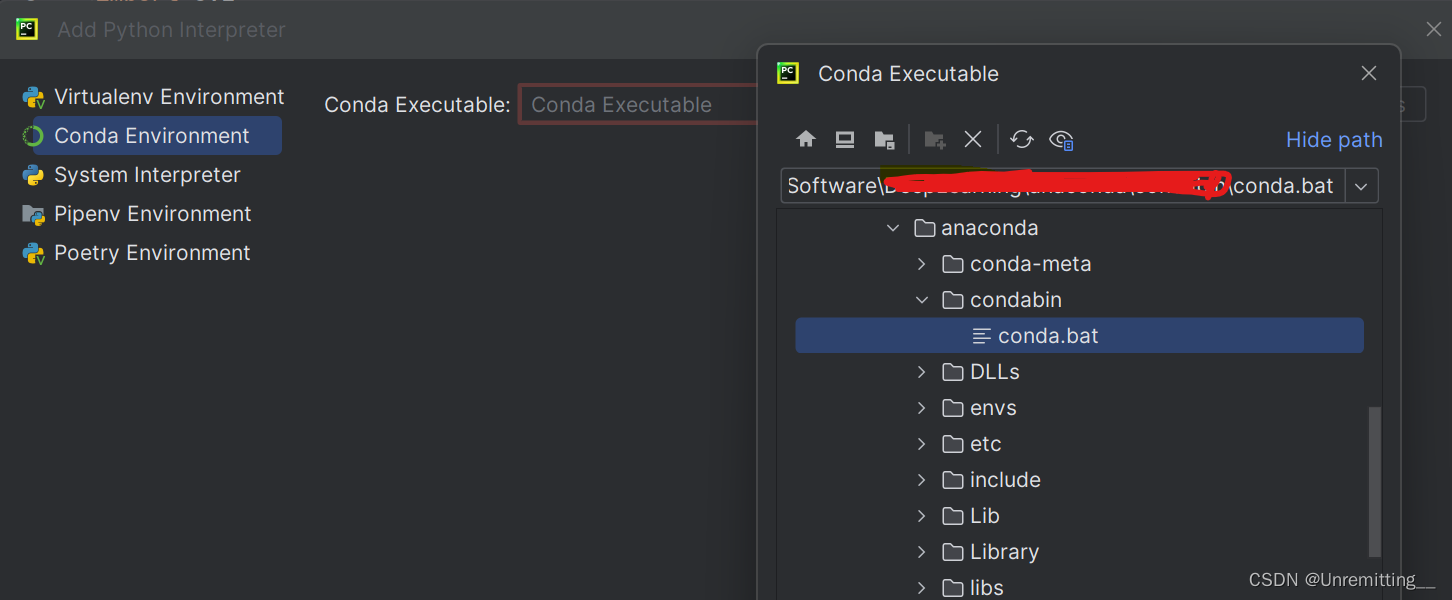The height and width of the screenshot is (600, 1452).
Task: Select the DLLs folder
Action: (981, 372)
